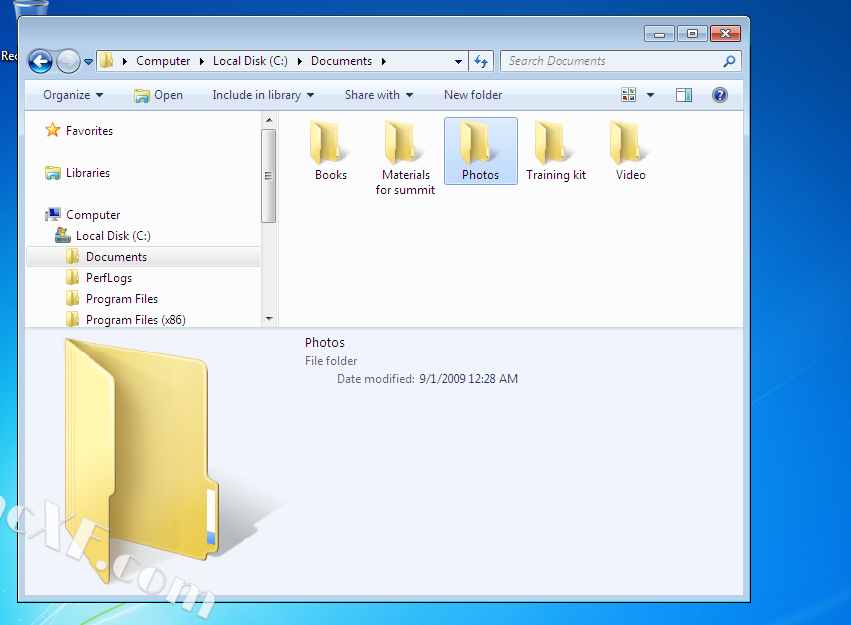Viewport: 851px width, 625px height.
Task: Click the PerfLogs folder icon in tree
Action: pyautogui.click(x=72, y=277)
